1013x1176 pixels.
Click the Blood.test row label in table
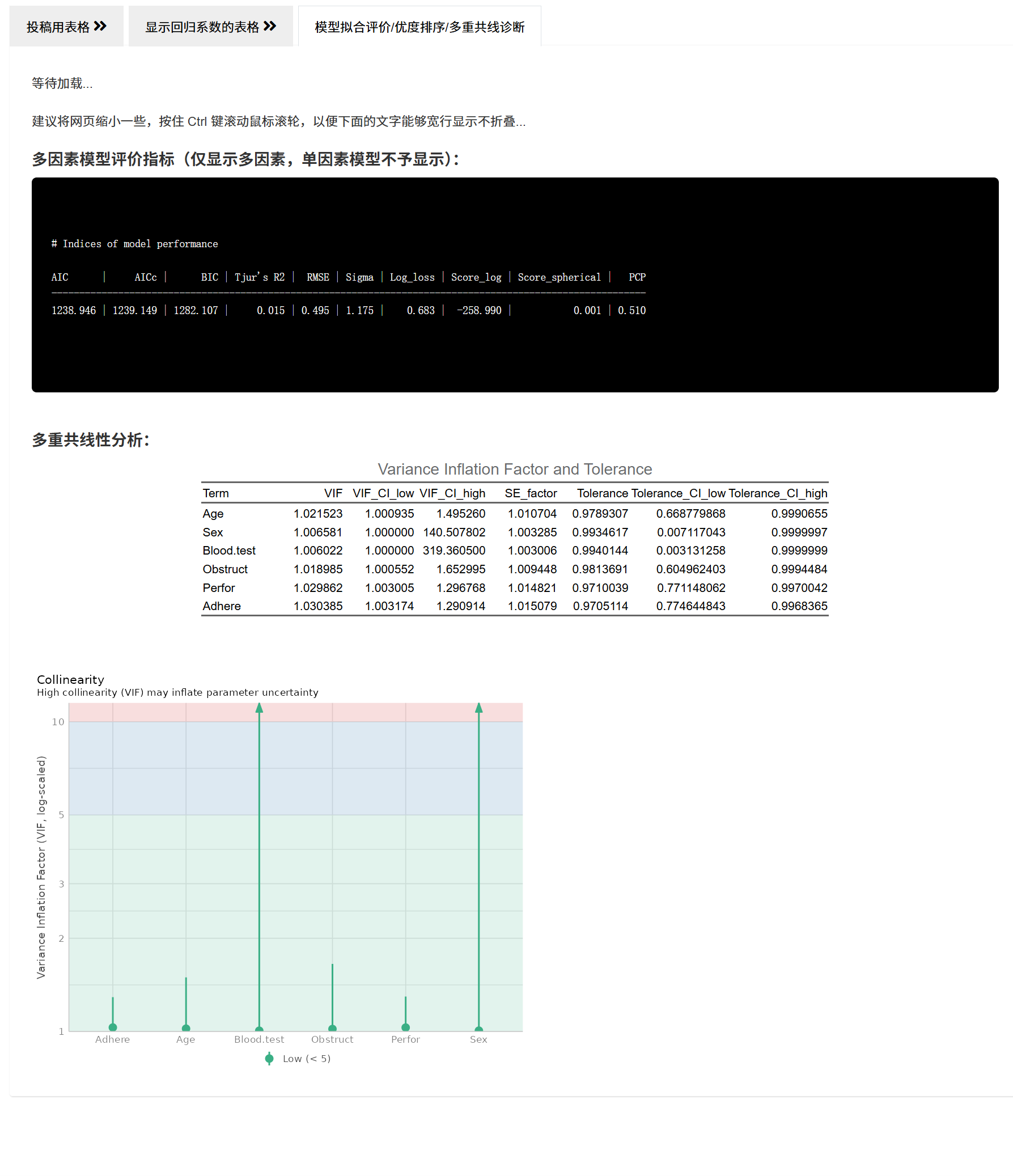pyautogui.click(x=229, y=551)
